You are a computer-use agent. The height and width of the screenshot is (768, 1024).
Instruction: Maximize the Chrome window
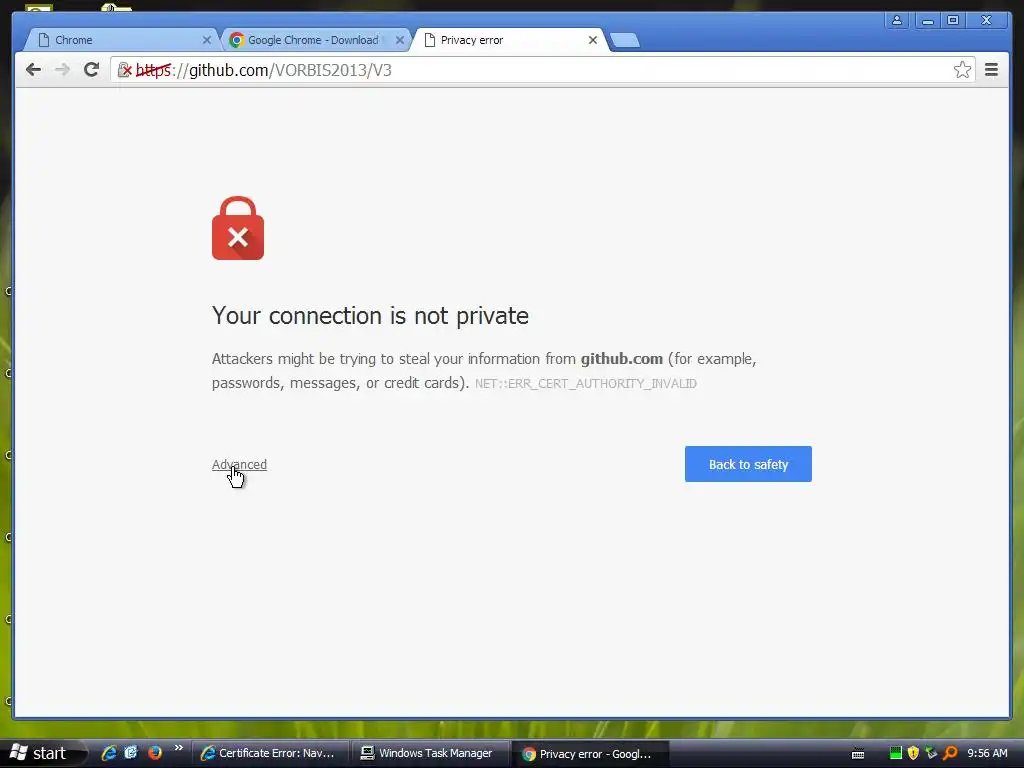point(953,21)
